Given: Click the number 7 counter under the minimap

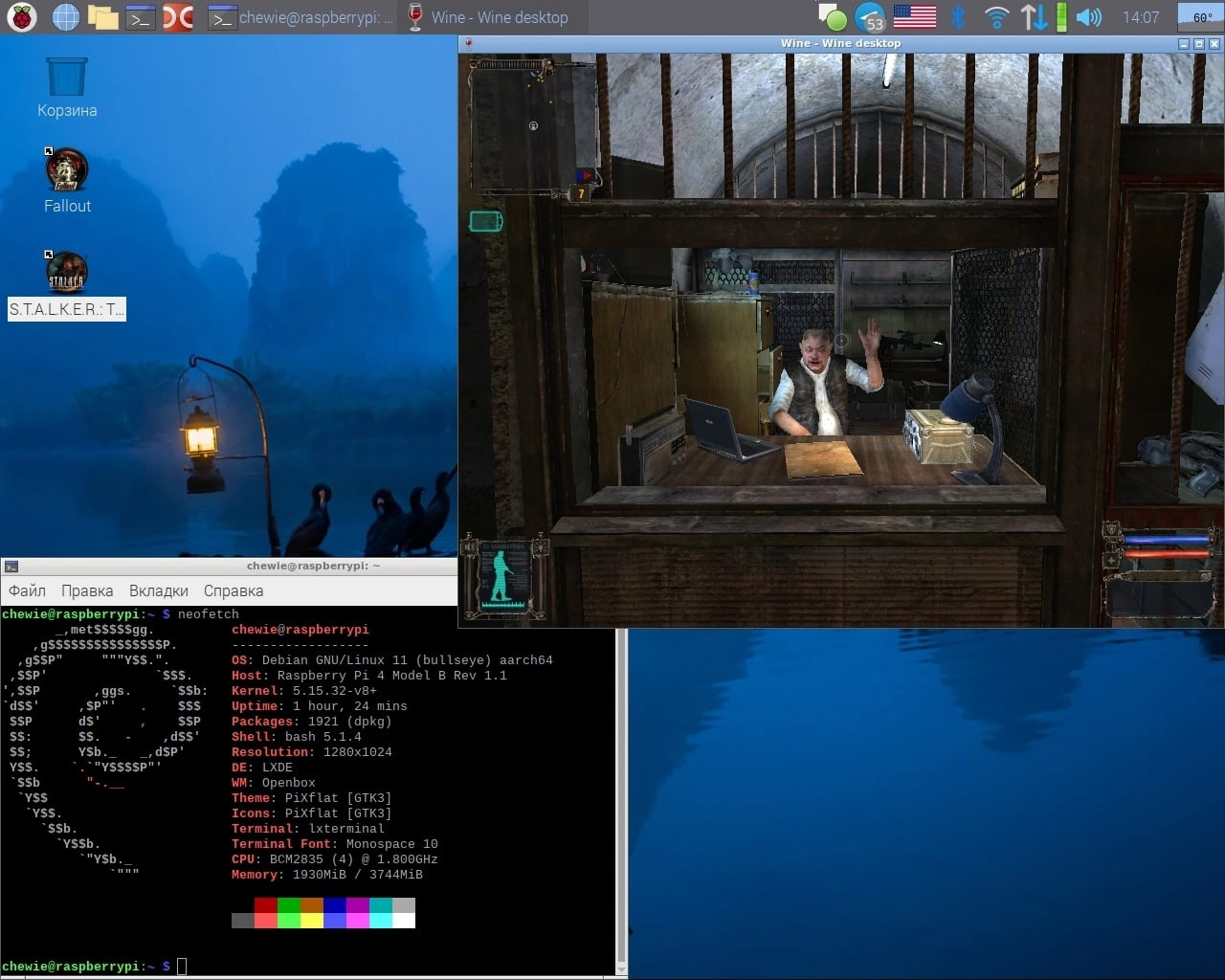Looking at the screenshot, I should tap(580, 193).
